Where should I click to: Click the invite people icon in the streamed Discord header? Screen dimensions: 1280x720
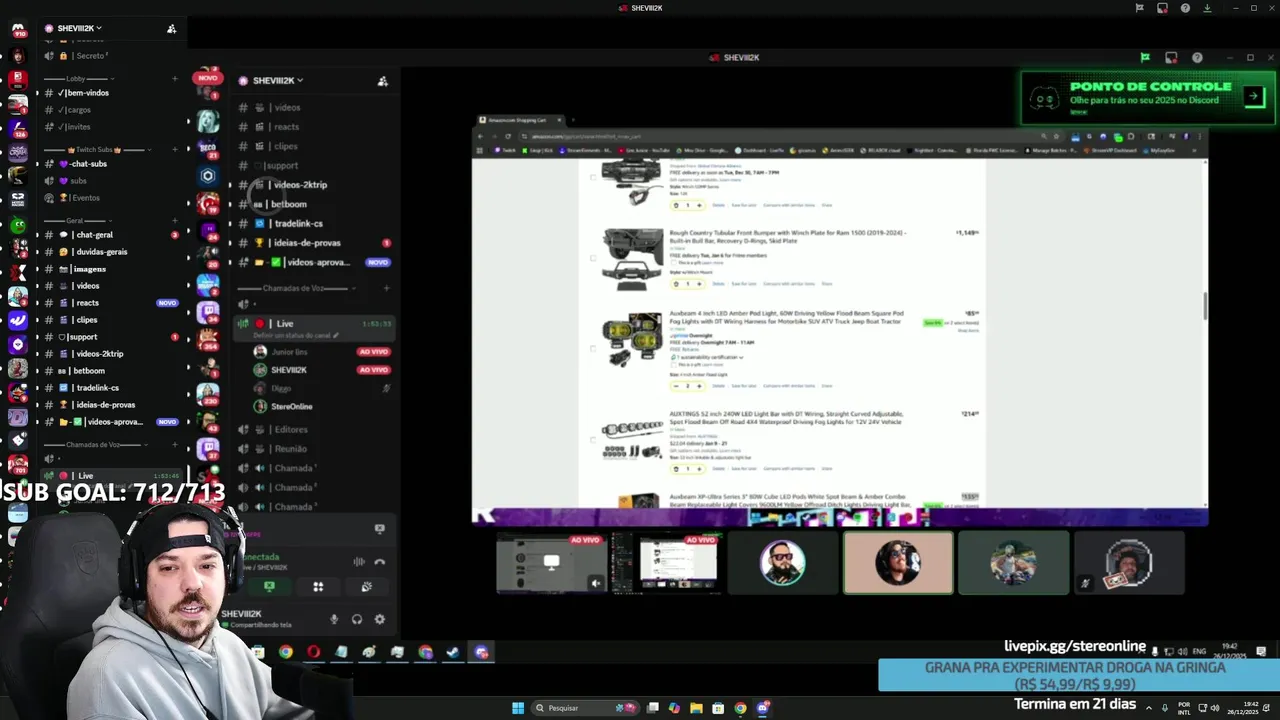pos(382,81)
